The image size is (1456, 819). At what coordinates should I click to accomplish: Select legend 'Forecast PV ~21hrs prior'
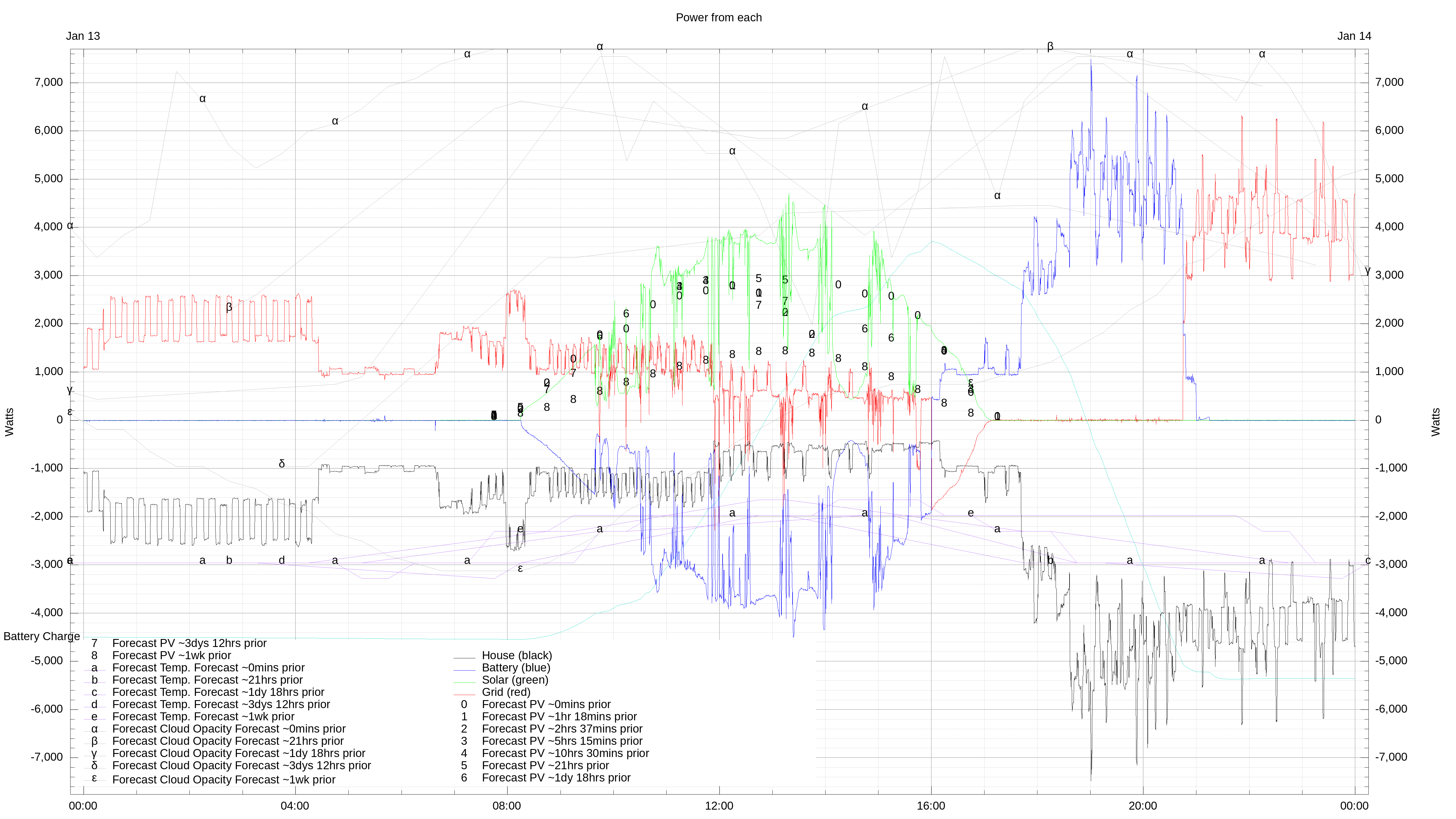pyautogui.click(x=545, y=766)
